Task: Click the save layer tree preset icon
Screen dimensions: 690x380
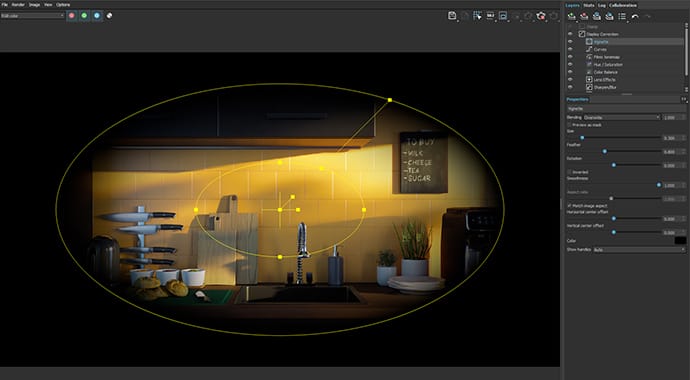Action: coord(597,16)
